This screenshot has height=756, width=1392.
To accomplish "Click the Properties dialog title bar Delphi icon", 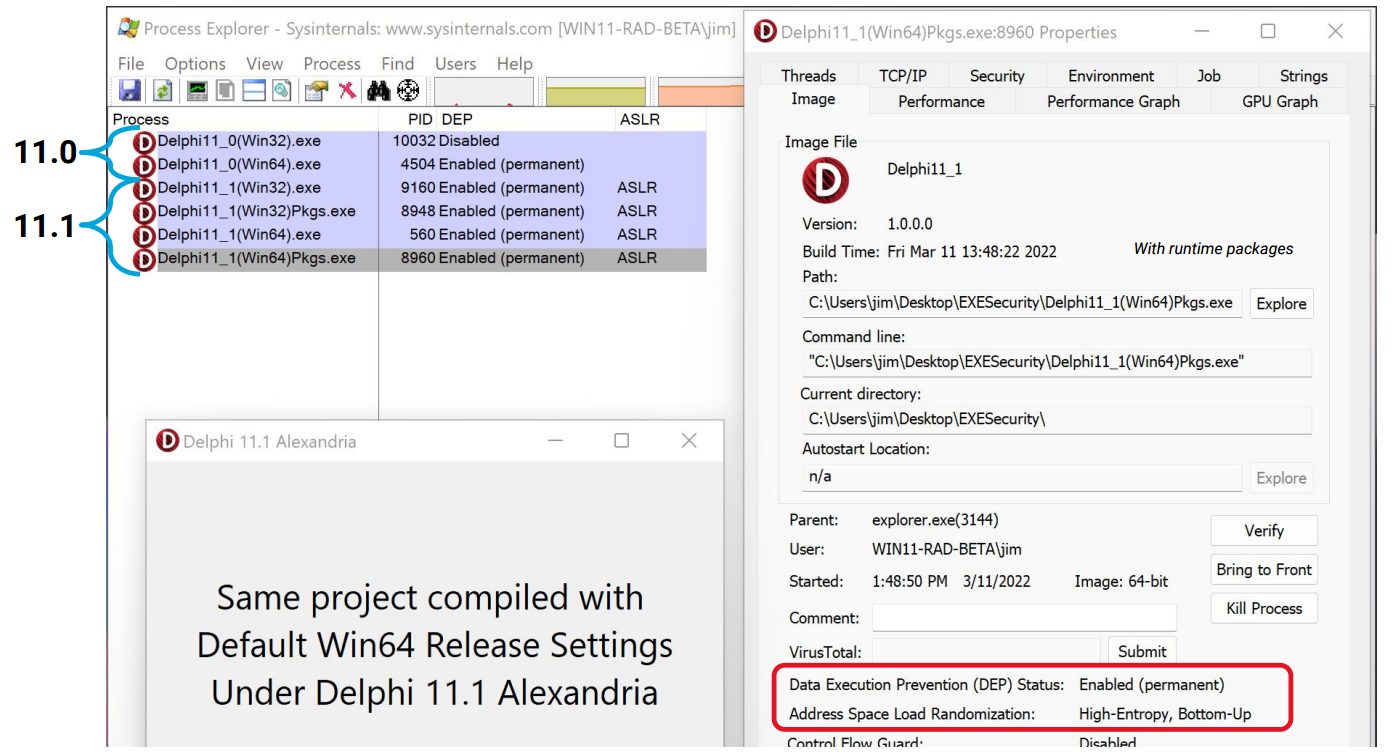I will 765,32.
